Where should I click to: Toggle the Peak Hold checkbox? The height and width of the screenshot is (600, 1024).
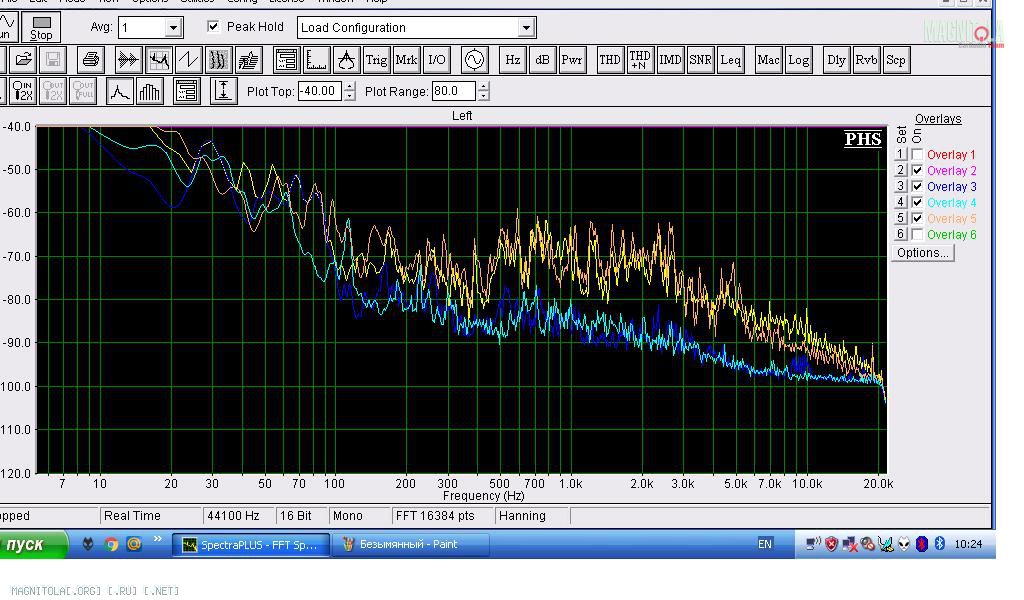213,26
